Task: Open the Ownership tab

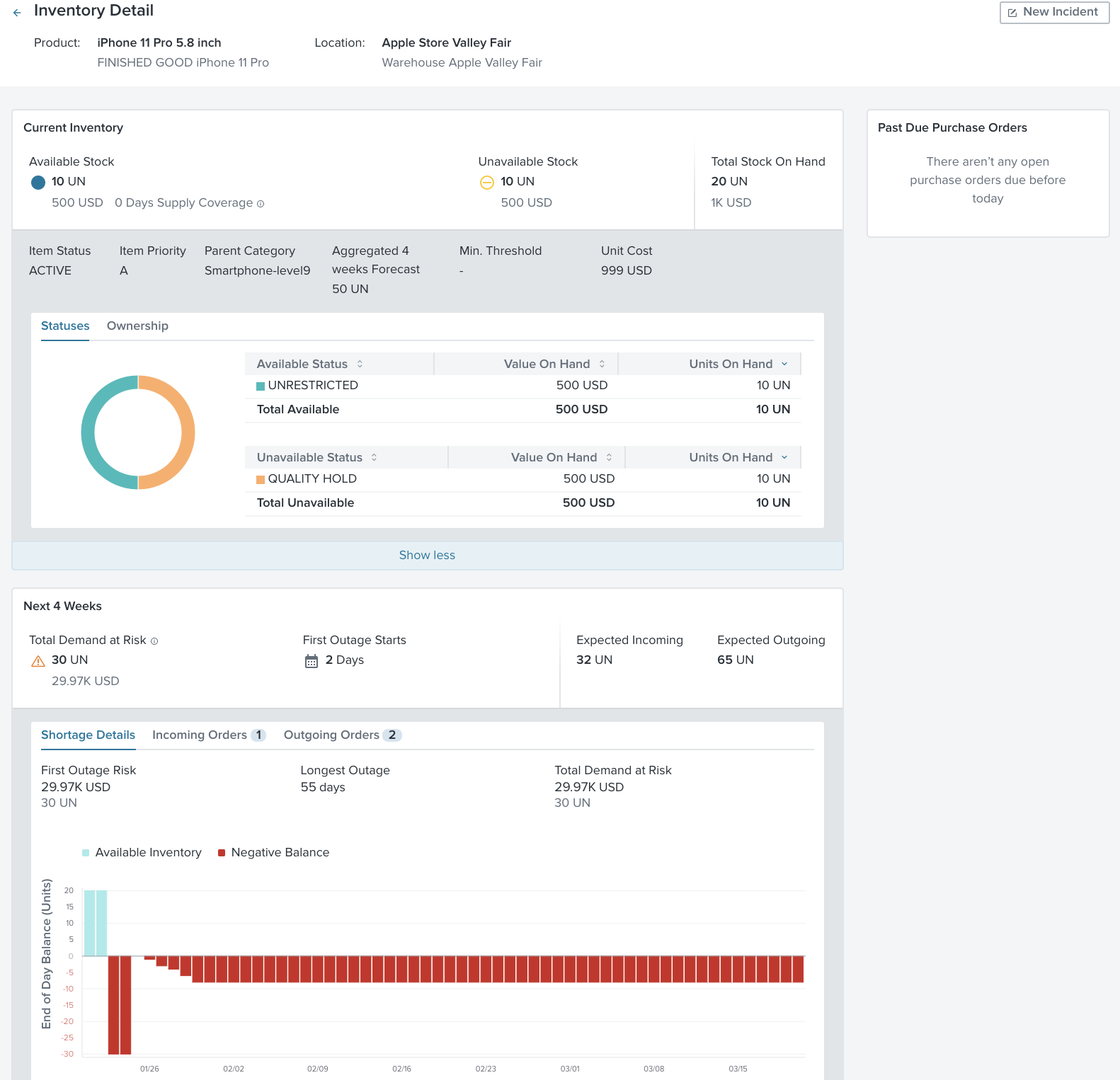Action: pos(137,326)
